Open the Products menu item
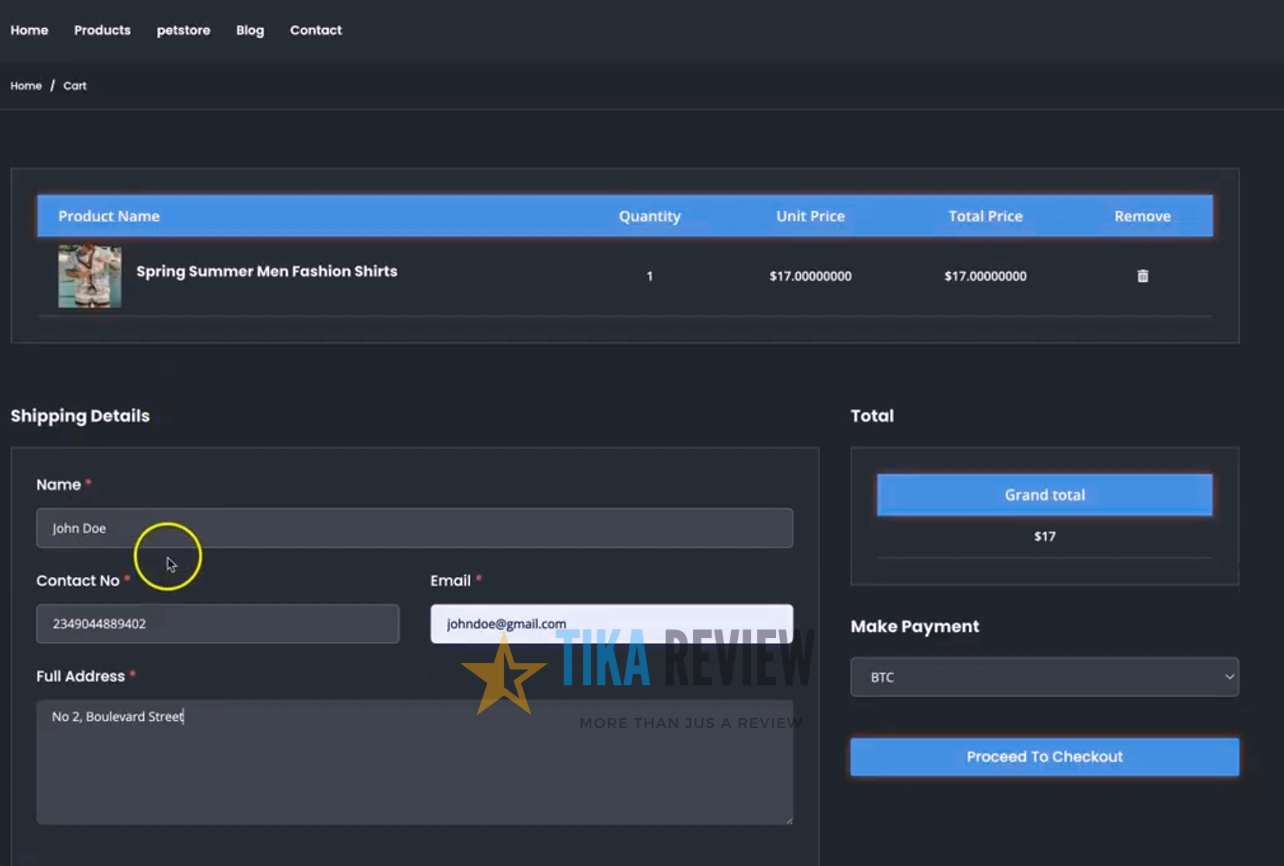This screenshot has width=1284, height=866. (102, 30)
